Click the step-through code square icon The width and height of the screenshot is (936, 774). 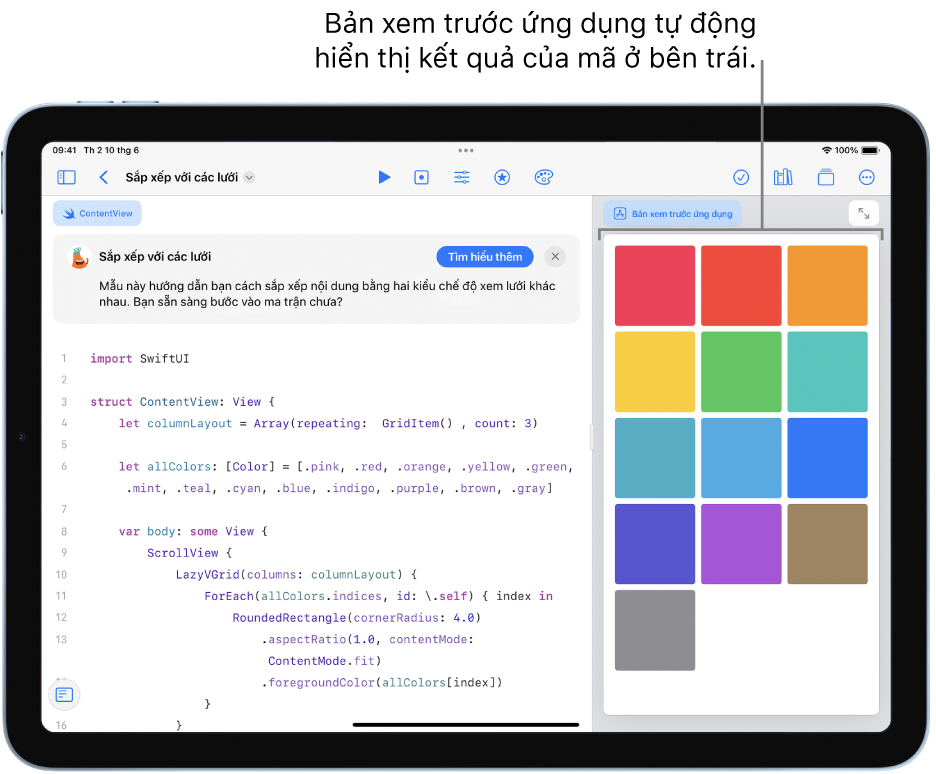pyautogui.click(x=421, y=177)
